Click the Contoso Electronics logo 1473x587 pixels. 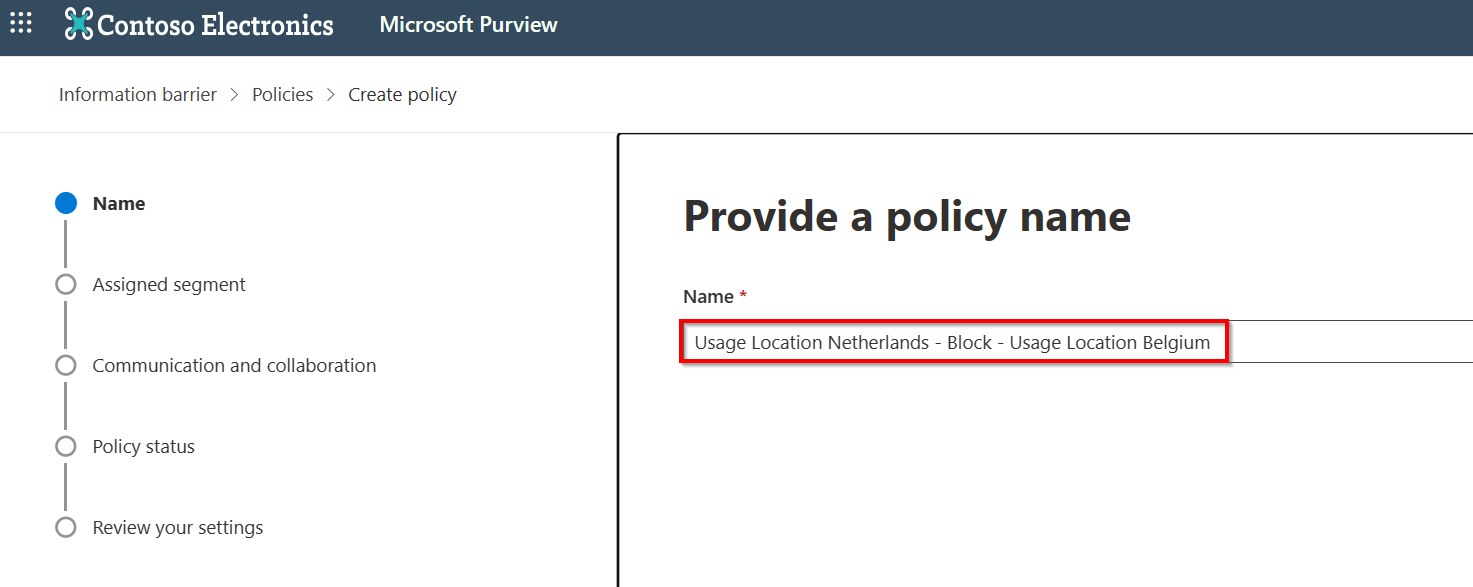coord(199,25)
